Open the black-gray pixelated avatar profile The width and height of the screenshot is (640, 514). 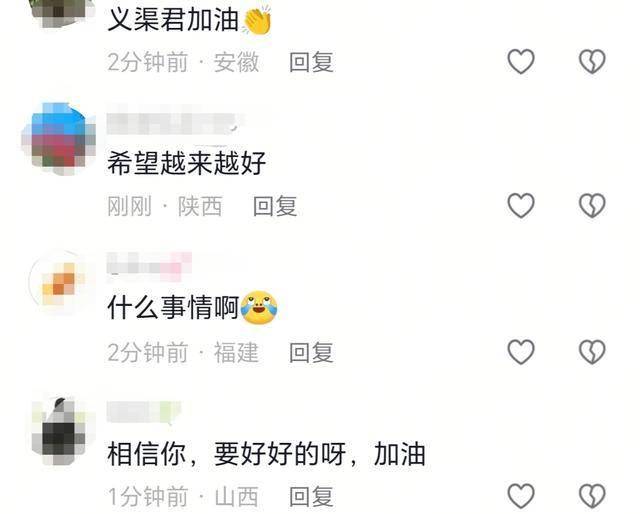(x=61, y=431)
